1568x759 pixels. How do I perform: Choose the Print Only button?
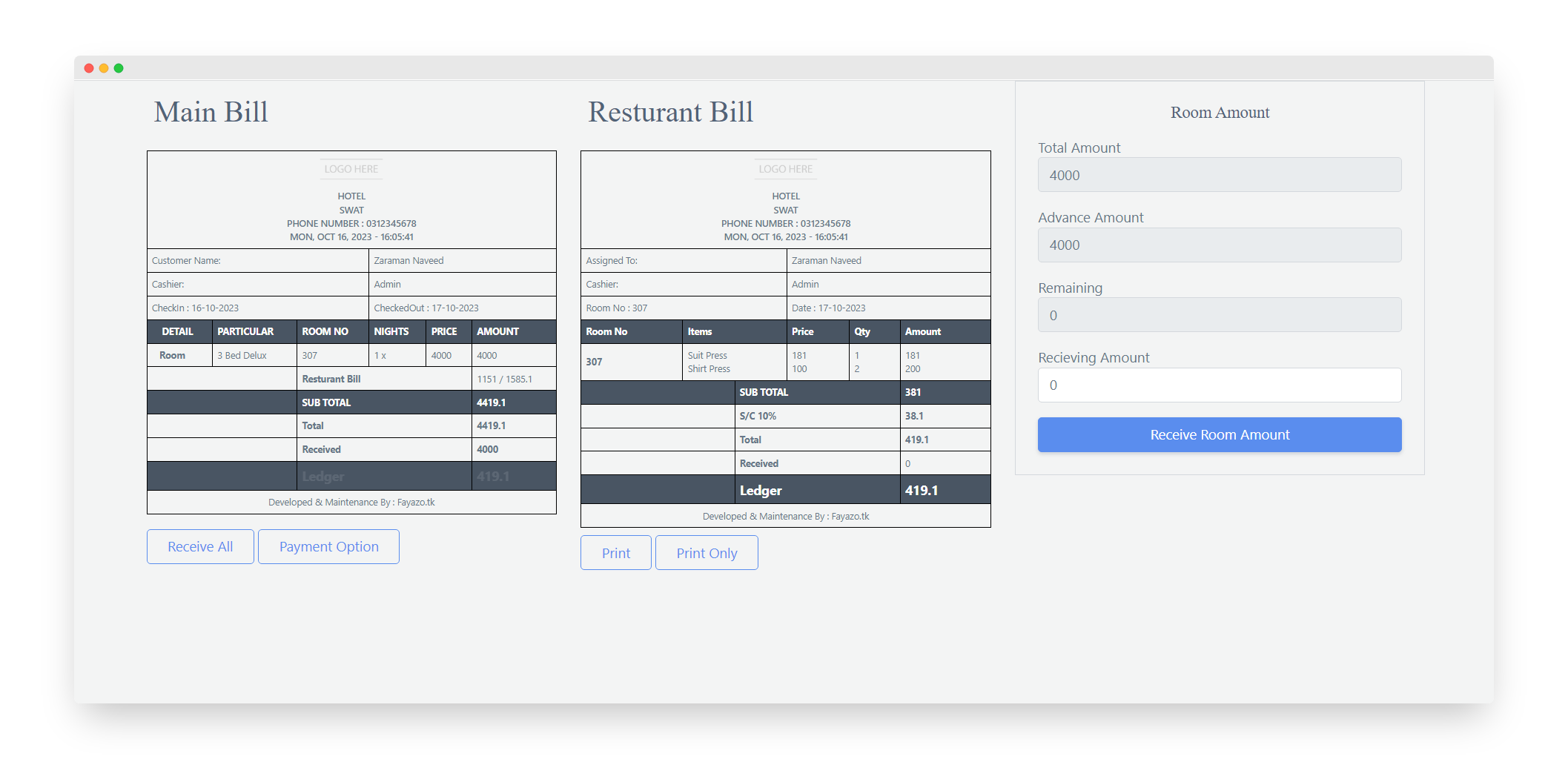coord(706,553)
